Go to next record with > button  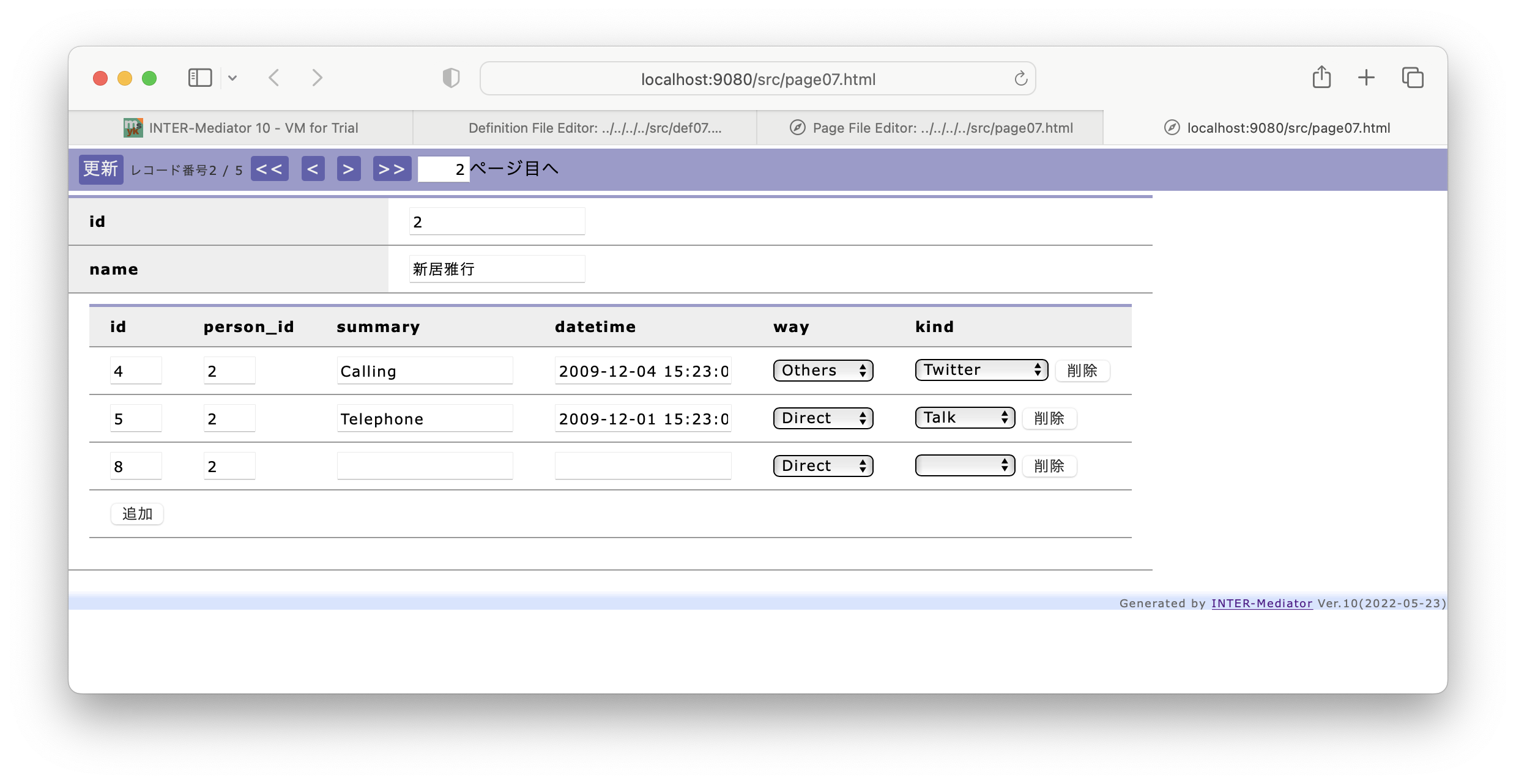click(349, 169)
